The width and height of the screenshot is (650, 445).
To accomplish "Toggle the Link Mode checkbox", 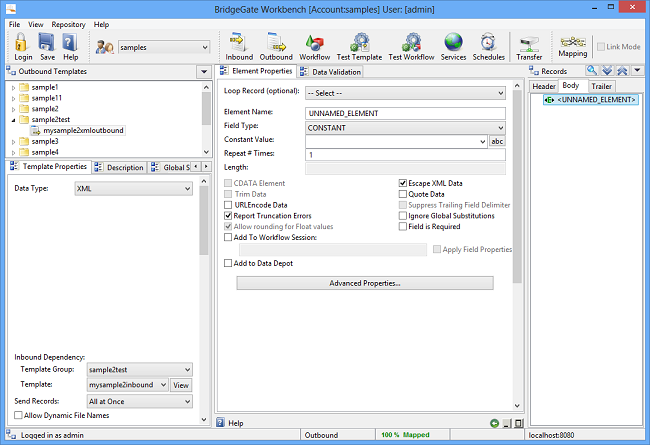I will point(601,46).
